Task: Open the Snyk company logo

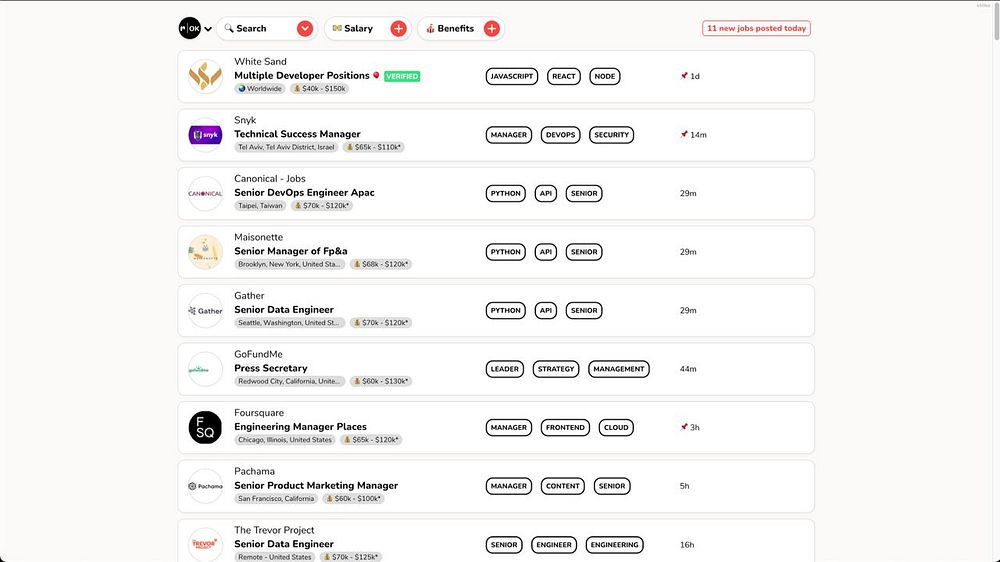Action: coord(205,135)
